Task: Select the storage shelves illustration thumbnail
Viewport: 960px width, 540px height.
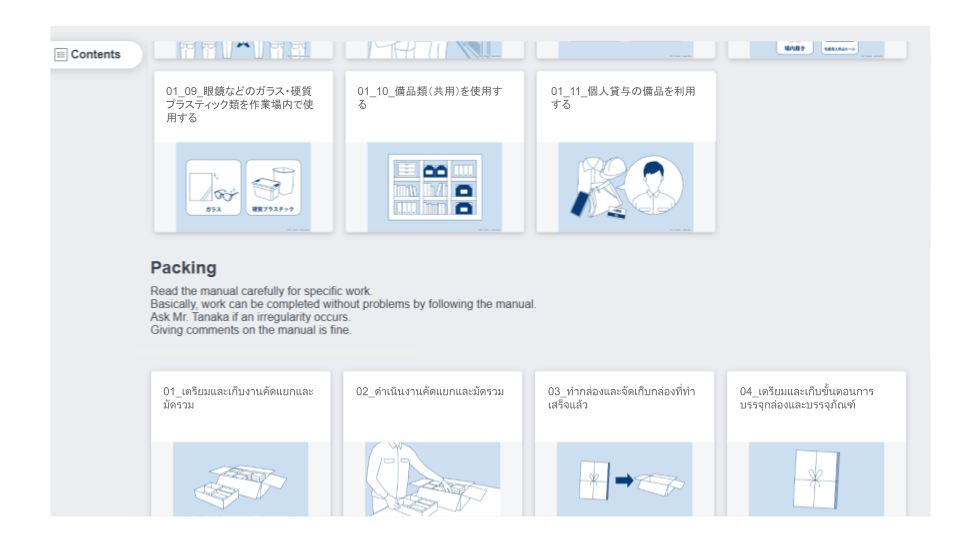Action: point(434,186)
